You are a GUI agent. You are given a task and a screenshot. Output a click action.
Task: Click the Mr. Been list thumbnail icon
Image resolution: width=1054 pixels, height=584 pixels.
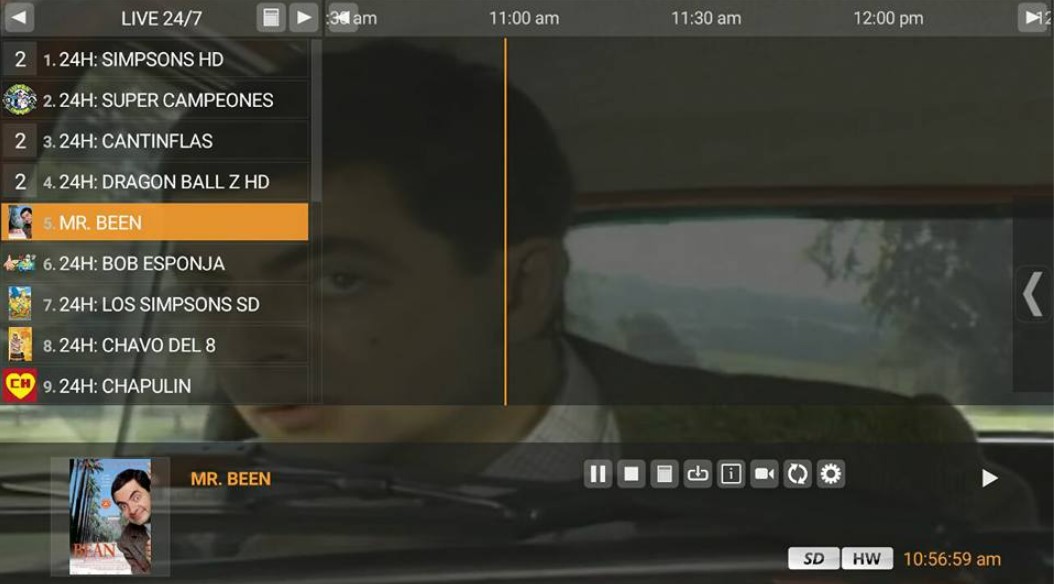pos(19,222)
